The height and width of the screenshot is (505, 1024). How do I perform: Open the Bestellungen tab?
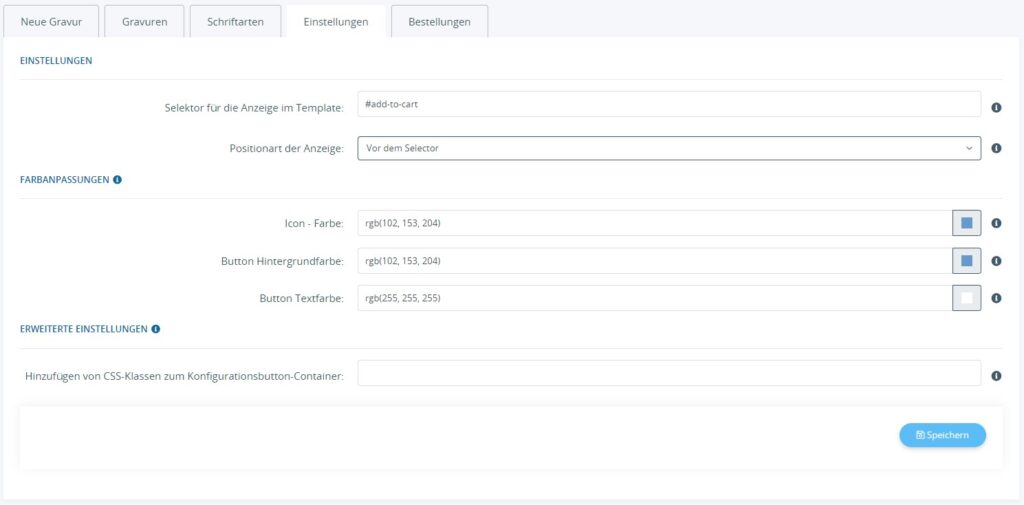(439, 22)
